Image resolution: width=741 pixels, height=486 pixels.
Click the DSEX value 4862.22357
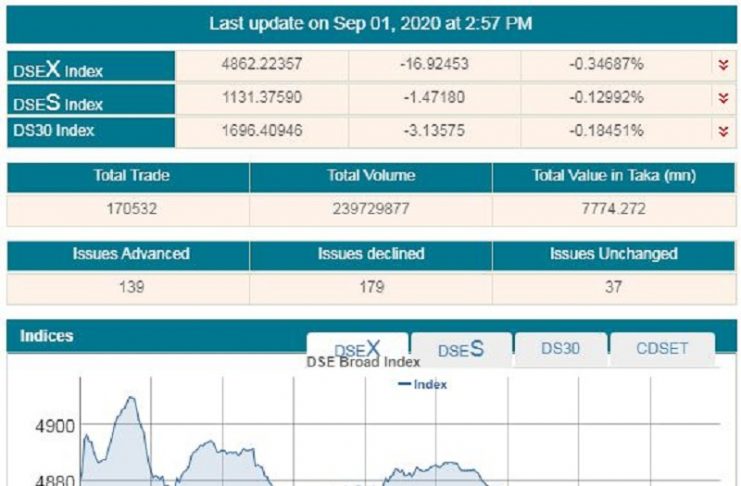pos(261,65)
